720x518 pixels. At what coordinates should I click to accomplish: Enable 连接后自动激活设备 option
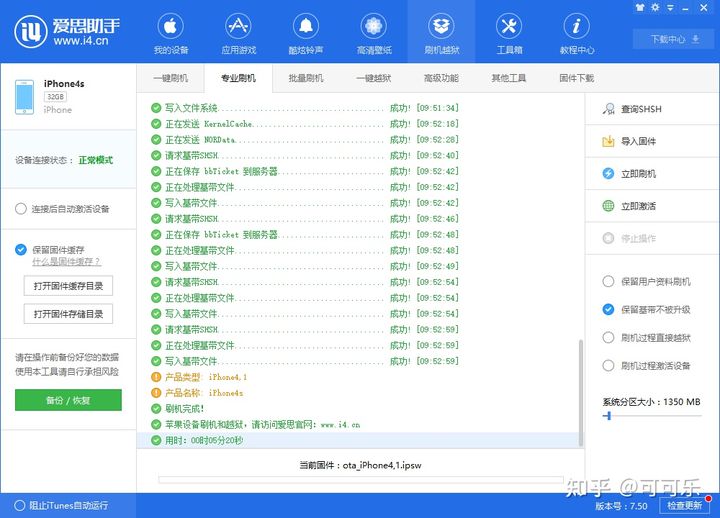pyautogui.click(x=21, y=209)
